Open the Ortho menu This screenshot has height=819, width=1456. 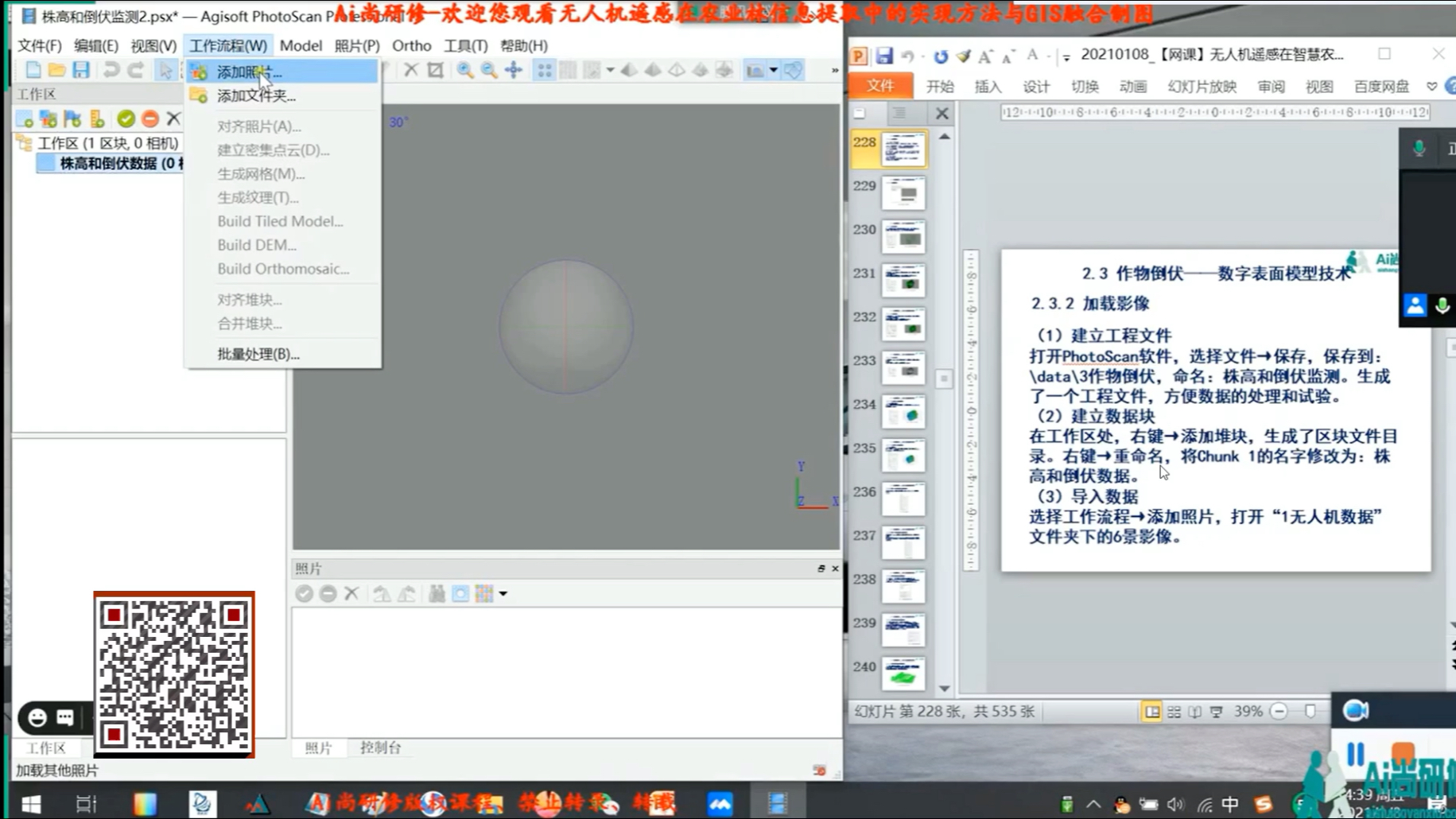(411, 45)
